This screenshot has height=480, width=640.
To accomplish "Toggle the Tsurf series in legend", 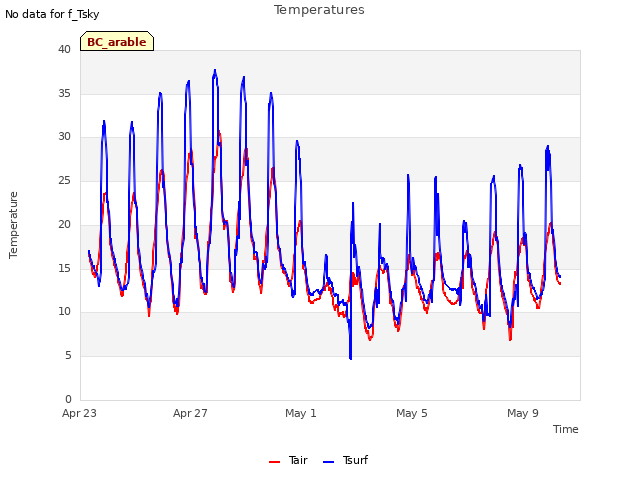I will [x=345, y=460].
